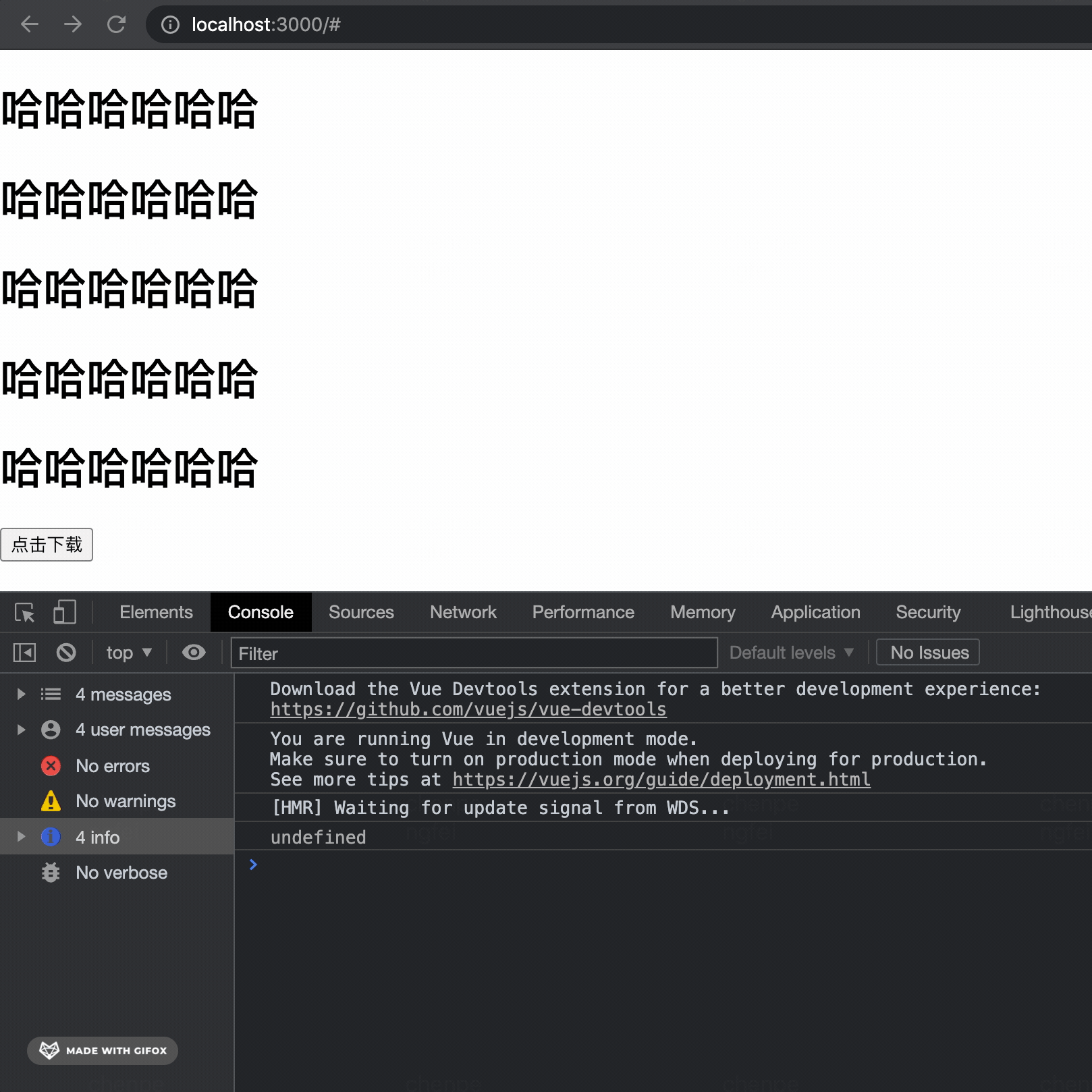
Task: Click the console prompt chevron
Action: coord(253,865)
